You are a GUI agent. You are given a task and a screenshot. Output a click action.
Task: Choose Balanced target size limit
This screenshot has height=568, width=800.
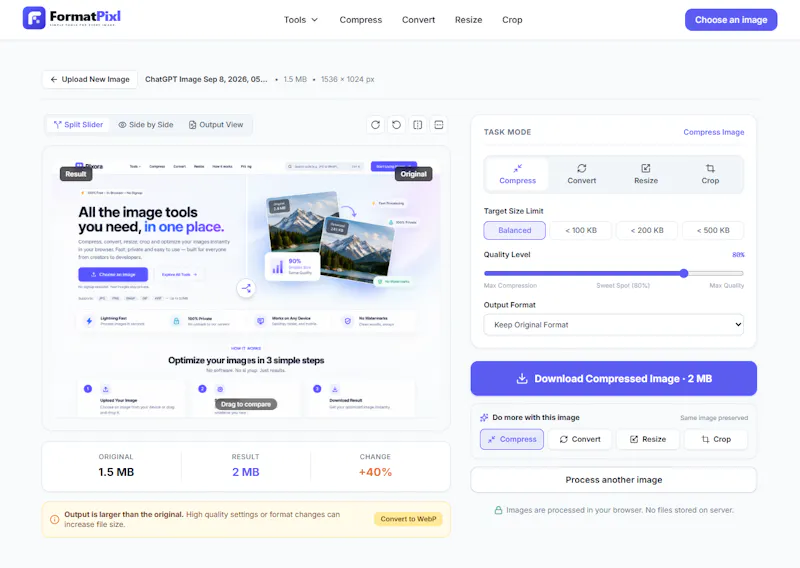[514, 230]
